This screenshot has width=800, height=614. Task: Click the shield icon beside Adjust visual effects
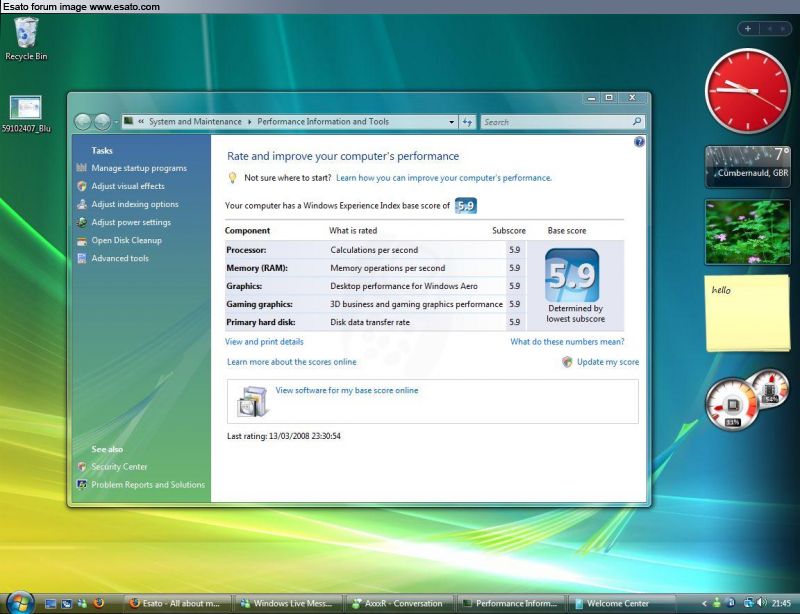(82, 186)
